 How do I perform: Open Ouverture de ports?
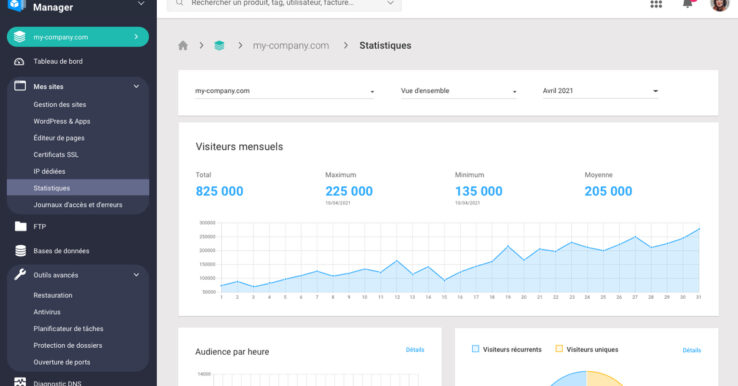(x=62, y=362)
